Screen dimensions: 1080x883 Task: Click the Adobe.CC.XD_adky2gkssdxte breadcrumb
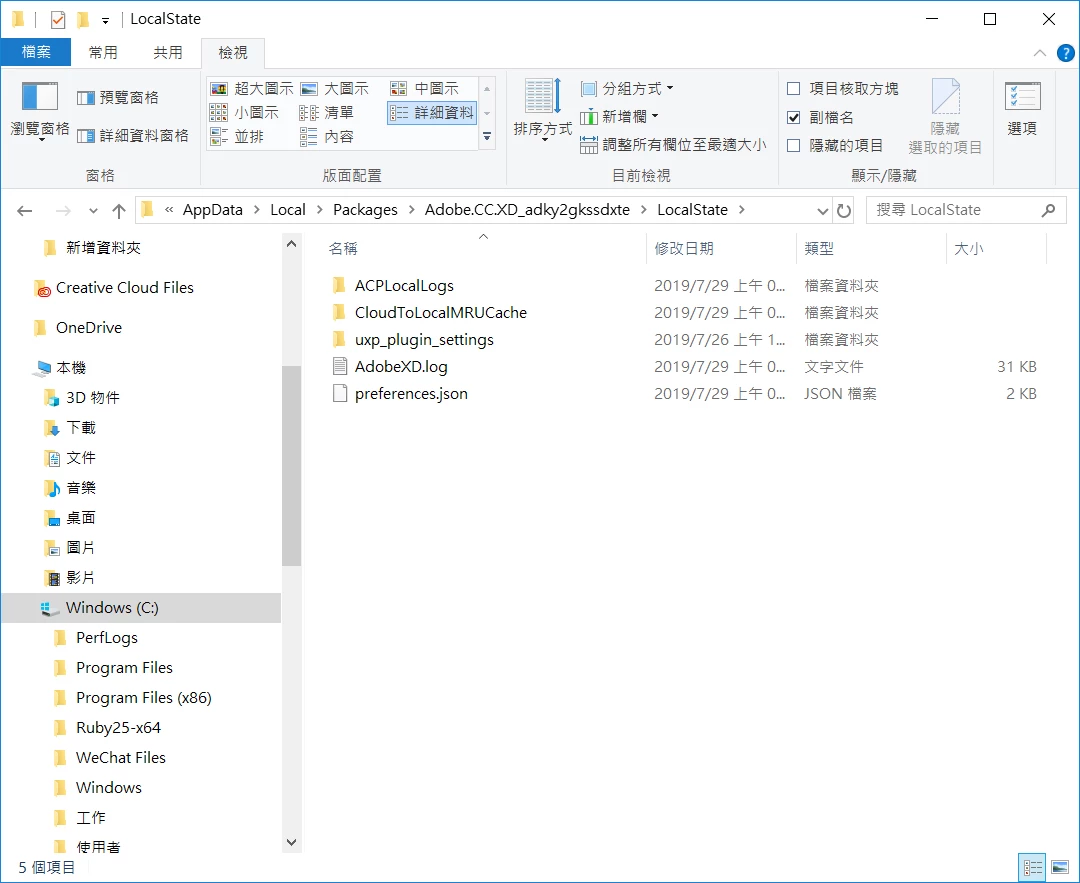[527, 210]
